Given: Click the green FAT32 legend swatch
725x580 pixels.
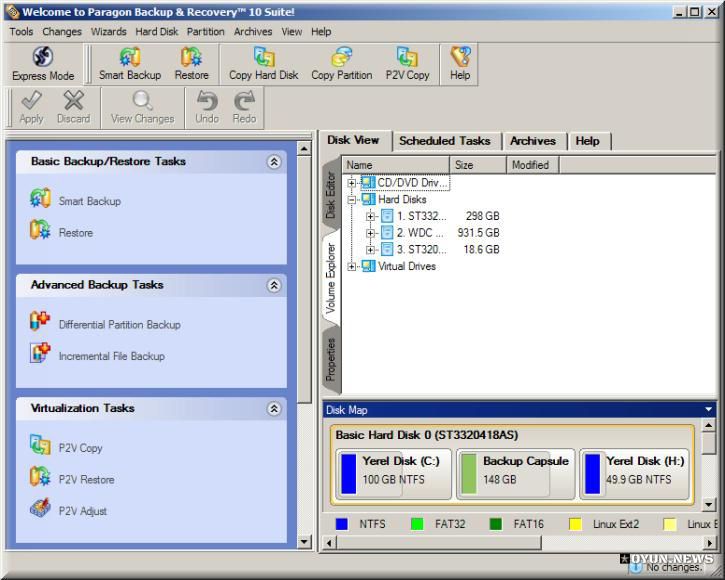Looking at the screenshot, I should [417, 524].
